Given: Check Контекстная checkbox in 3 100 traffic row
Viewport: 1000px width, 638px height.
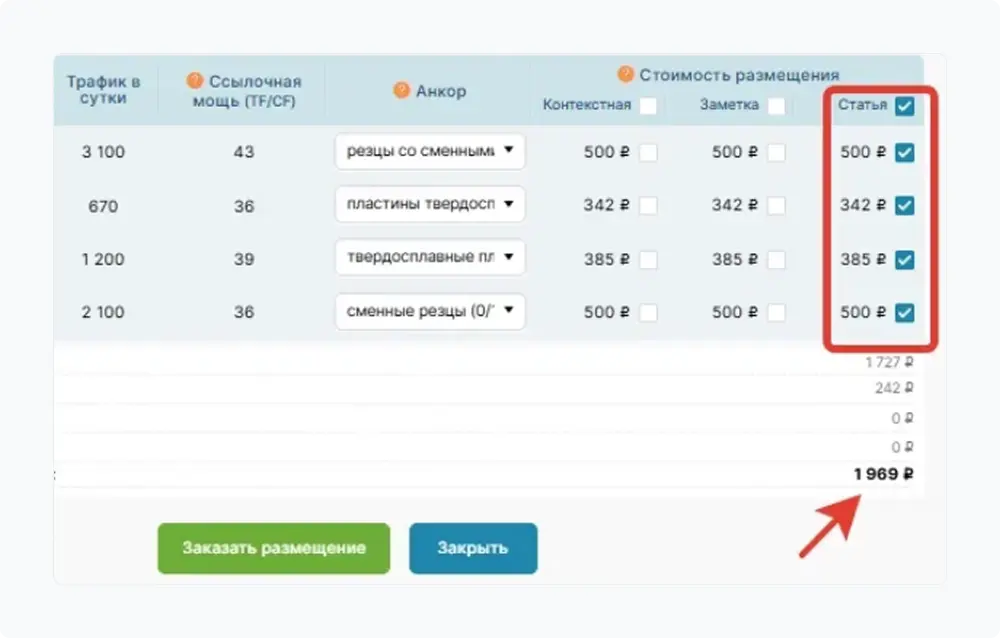Looking at the screenshot, I should (648, 153).
